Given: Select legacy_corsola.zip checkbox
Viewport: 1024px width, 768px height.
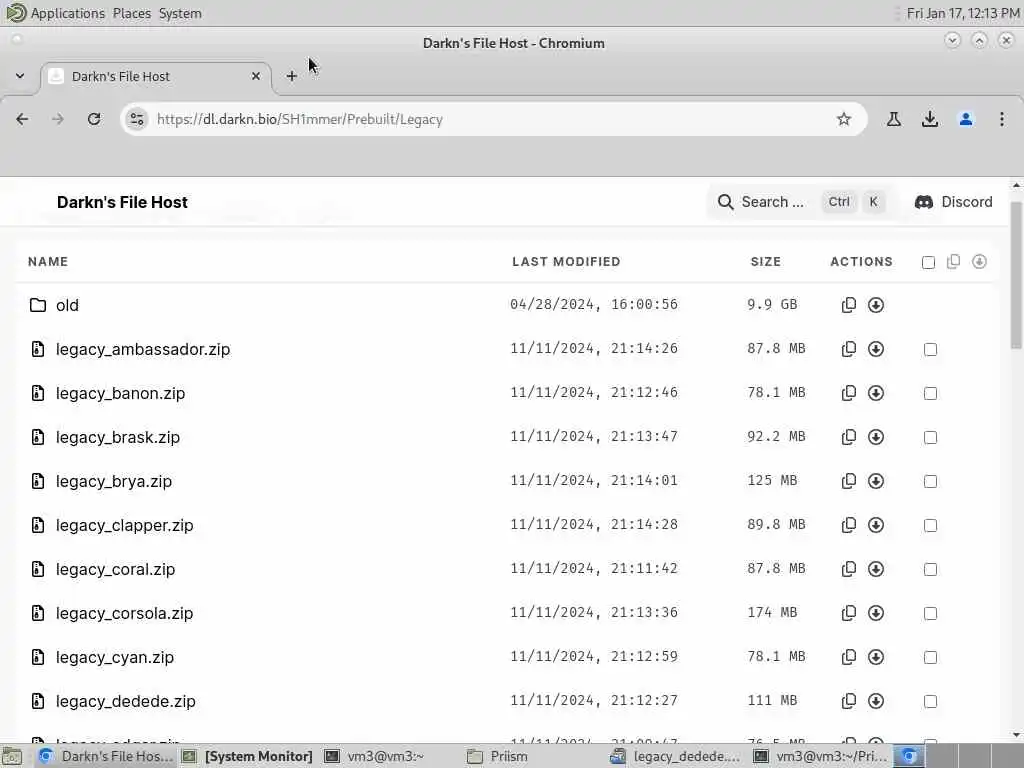Looking at the screenshot, I should coord(931,613).
